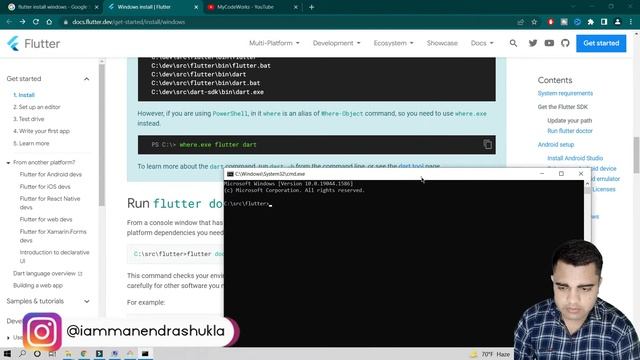The image size is (640, 360).
Task: Click the blue Get started button
Action: (601, 43)
